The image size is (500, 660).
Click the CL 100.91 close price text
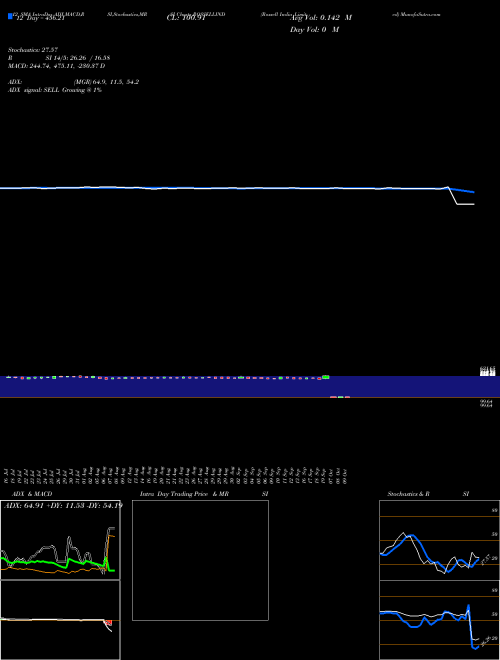(186, 18)
